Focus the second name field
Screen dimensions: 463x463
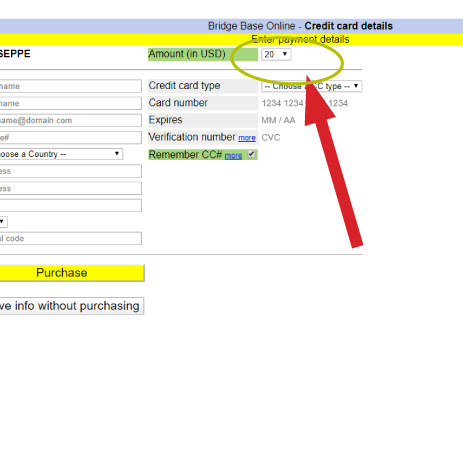[71, 103]
